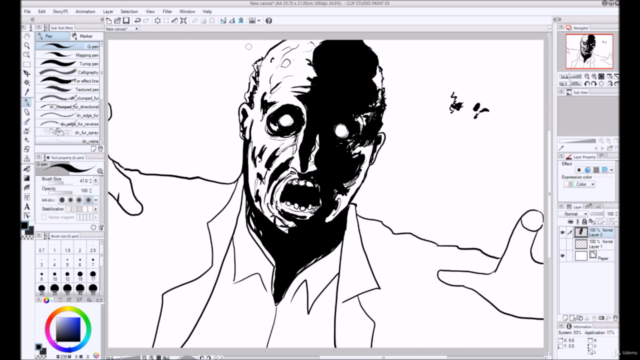Click the Help question mark icon

pos(269,21)
